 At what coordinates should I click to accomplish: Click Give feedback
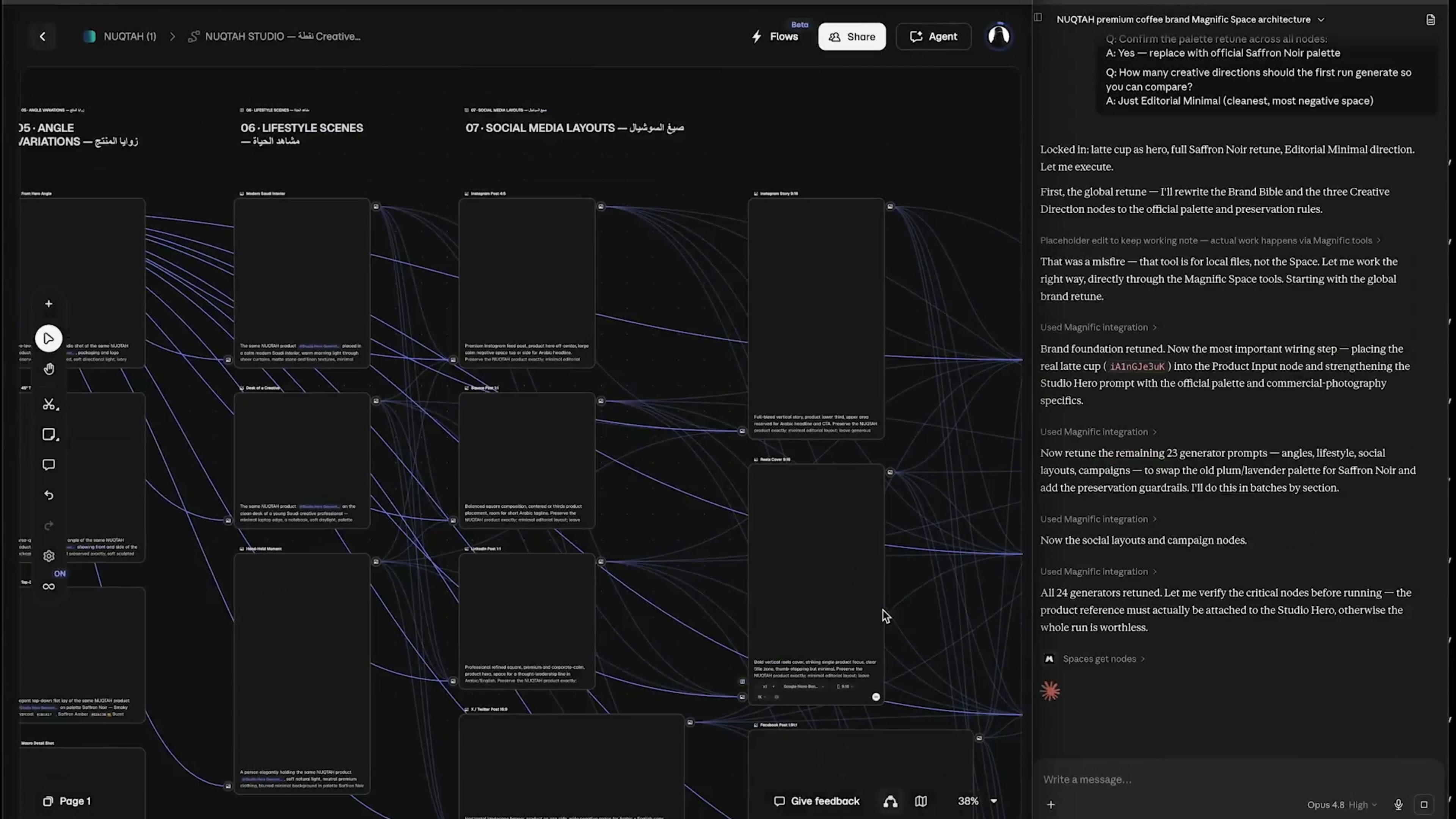point(816,801)
